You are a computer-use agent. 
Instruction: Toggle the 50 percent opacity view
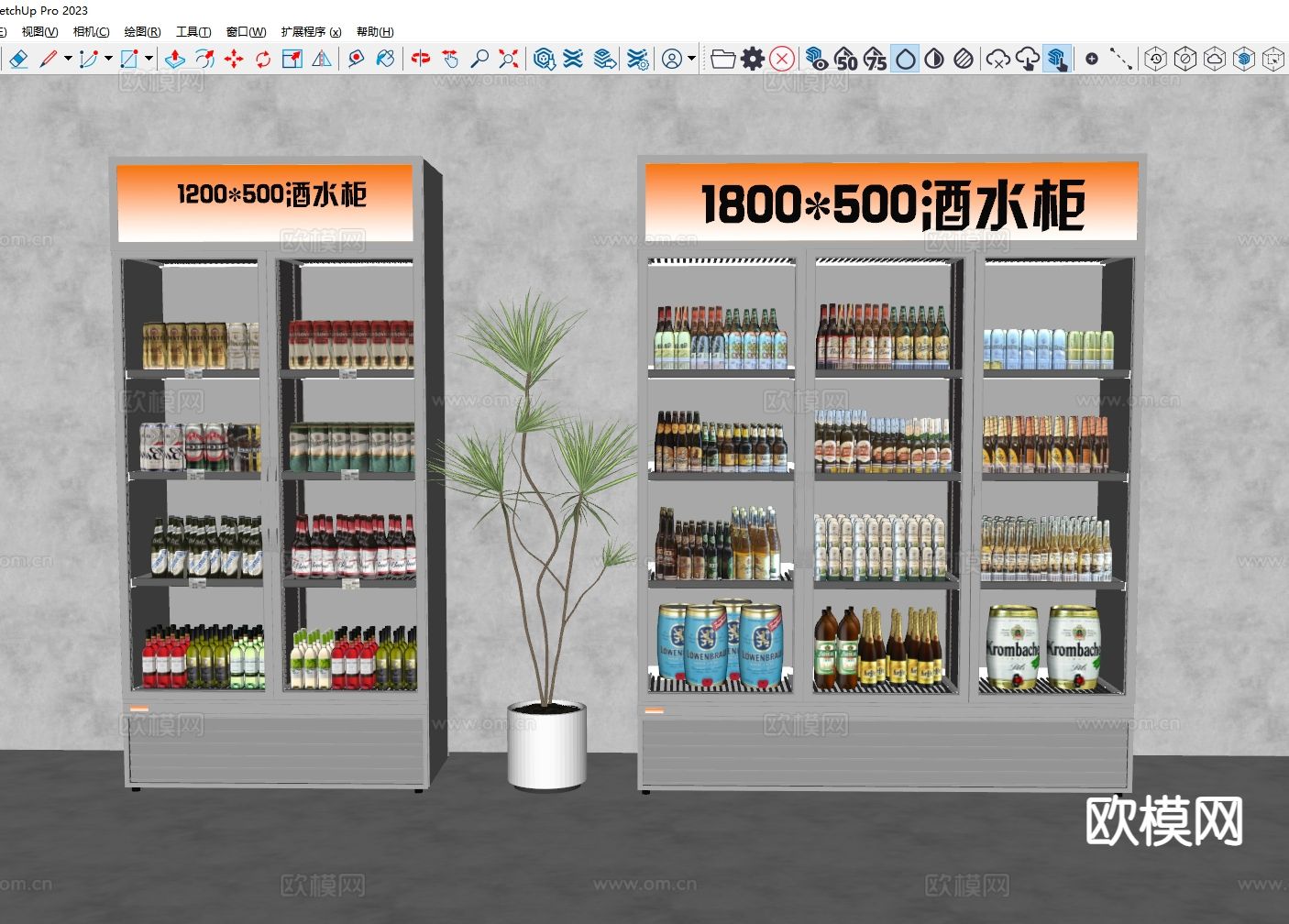coord(847,59)
